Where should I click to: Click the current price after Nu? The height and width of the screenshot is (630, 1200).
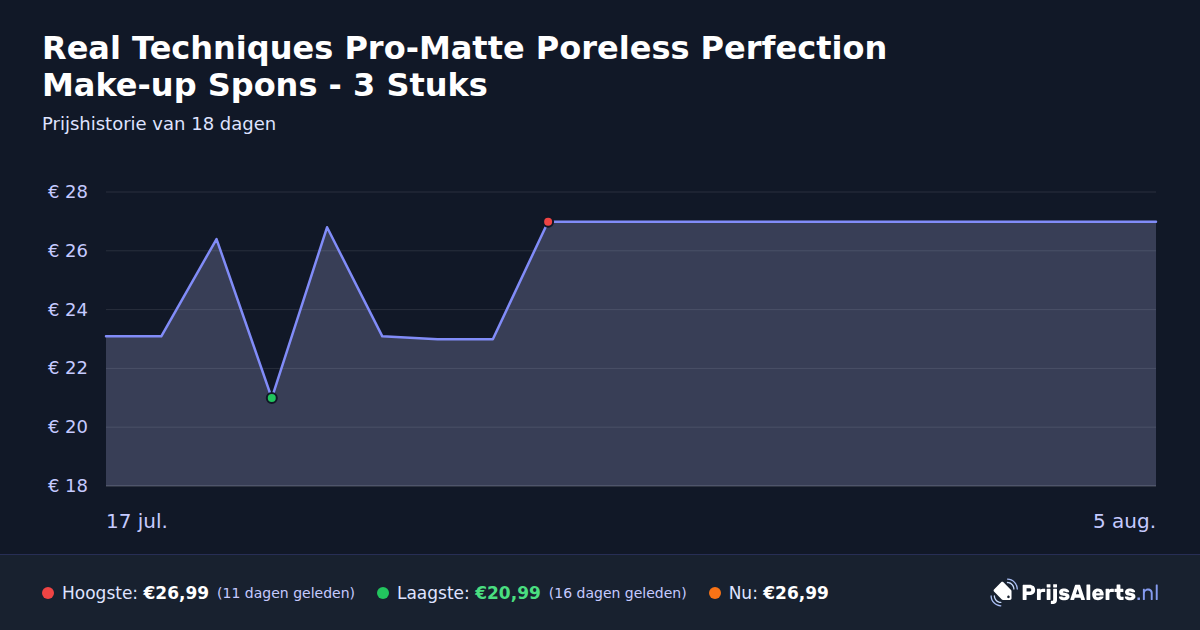click(x=796, y=593)
